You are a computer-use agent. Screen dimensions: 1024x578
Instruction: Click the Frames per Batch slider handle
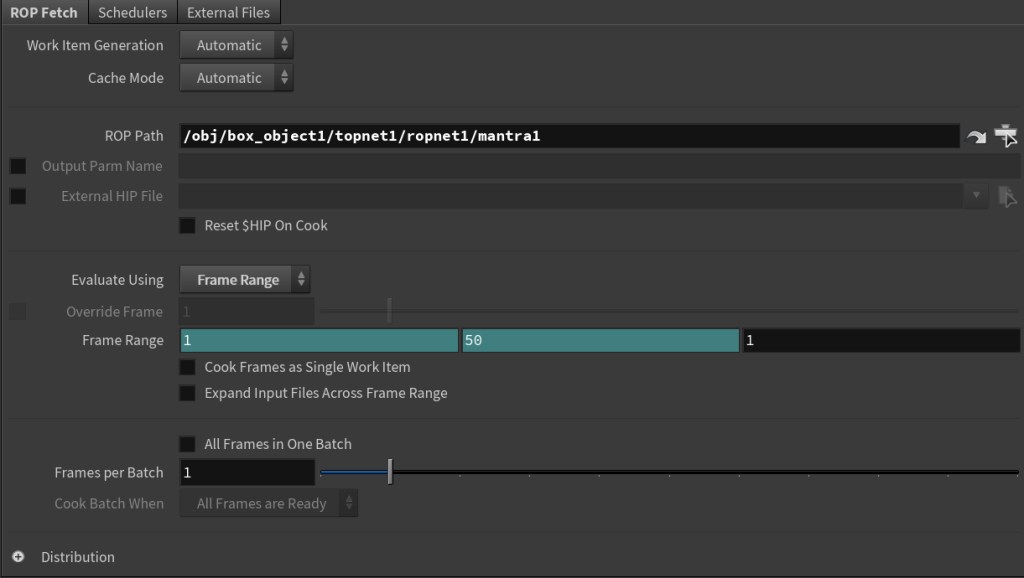click(x=390, y=472)
